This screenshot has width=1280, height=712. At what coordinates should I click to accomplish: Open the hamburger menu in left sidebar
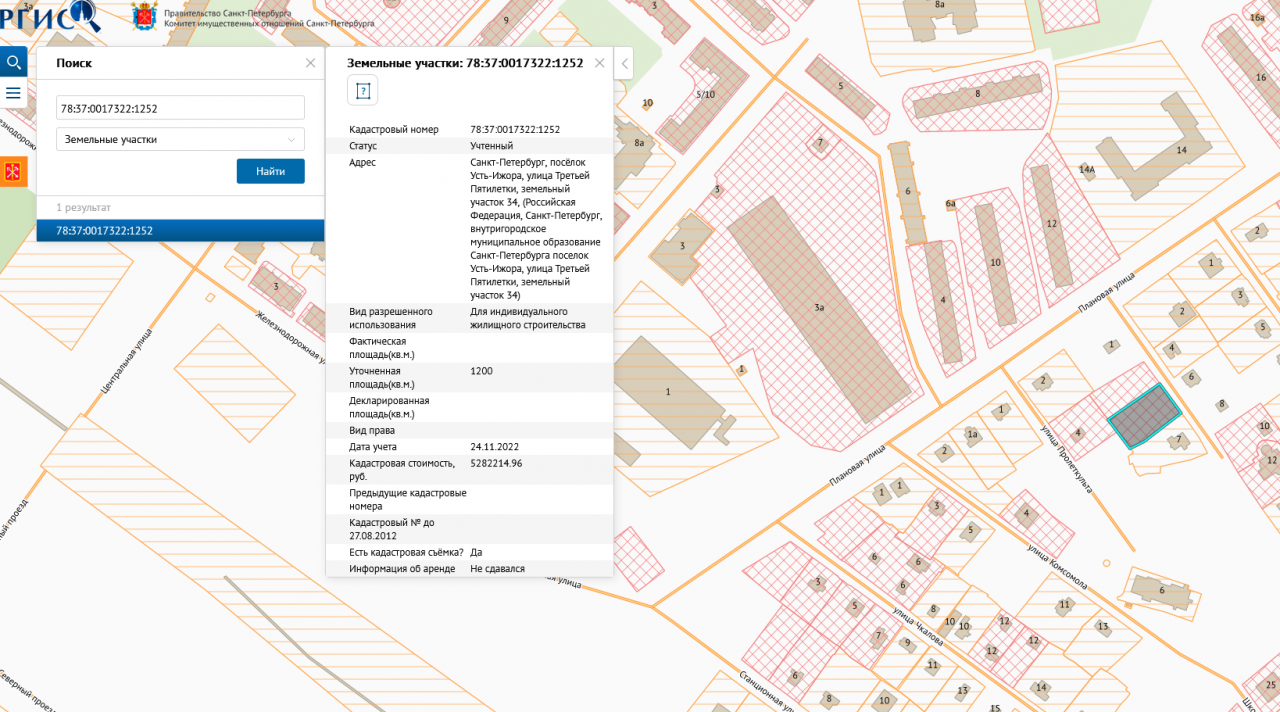coord(13,93)
